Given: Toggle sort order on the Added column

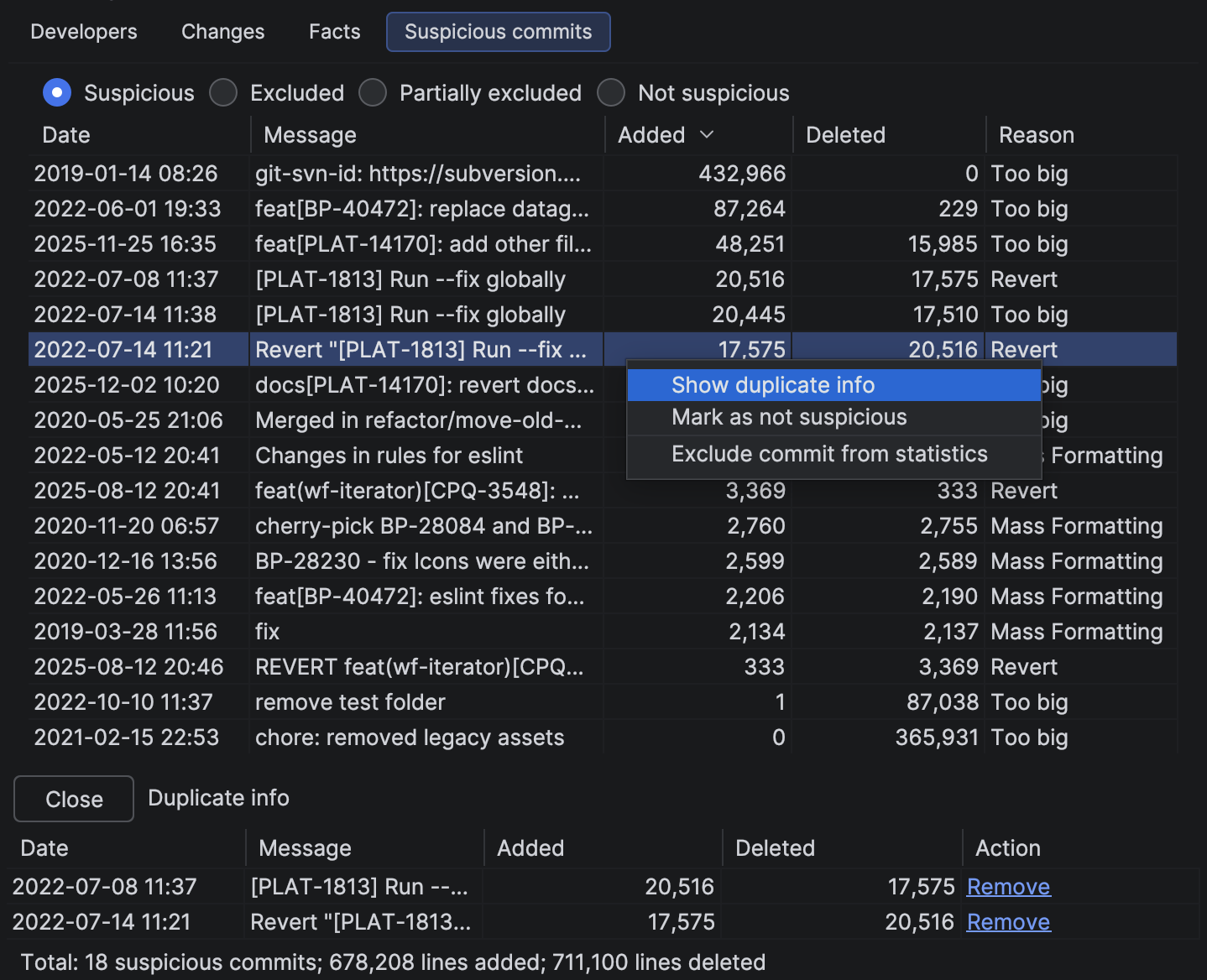Looking at the screenshot, I should coord(663,134).
